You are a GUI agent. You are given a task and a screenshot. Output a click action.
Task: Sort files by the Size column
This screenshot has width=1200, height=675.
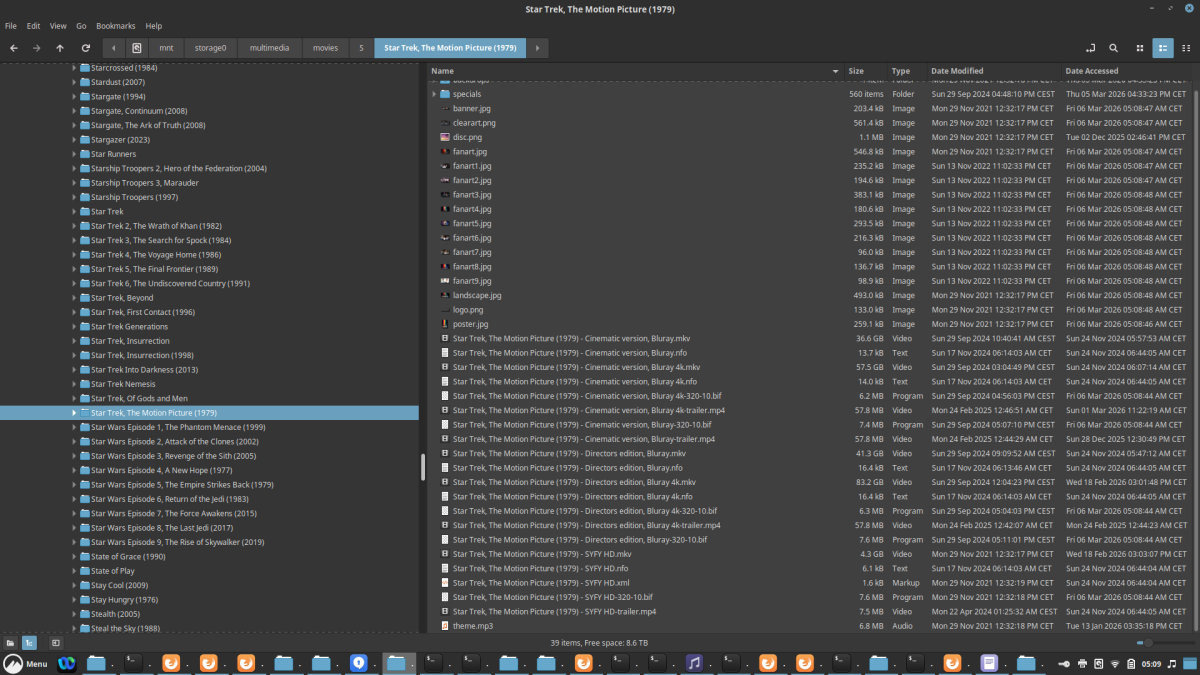pos(856,71)
